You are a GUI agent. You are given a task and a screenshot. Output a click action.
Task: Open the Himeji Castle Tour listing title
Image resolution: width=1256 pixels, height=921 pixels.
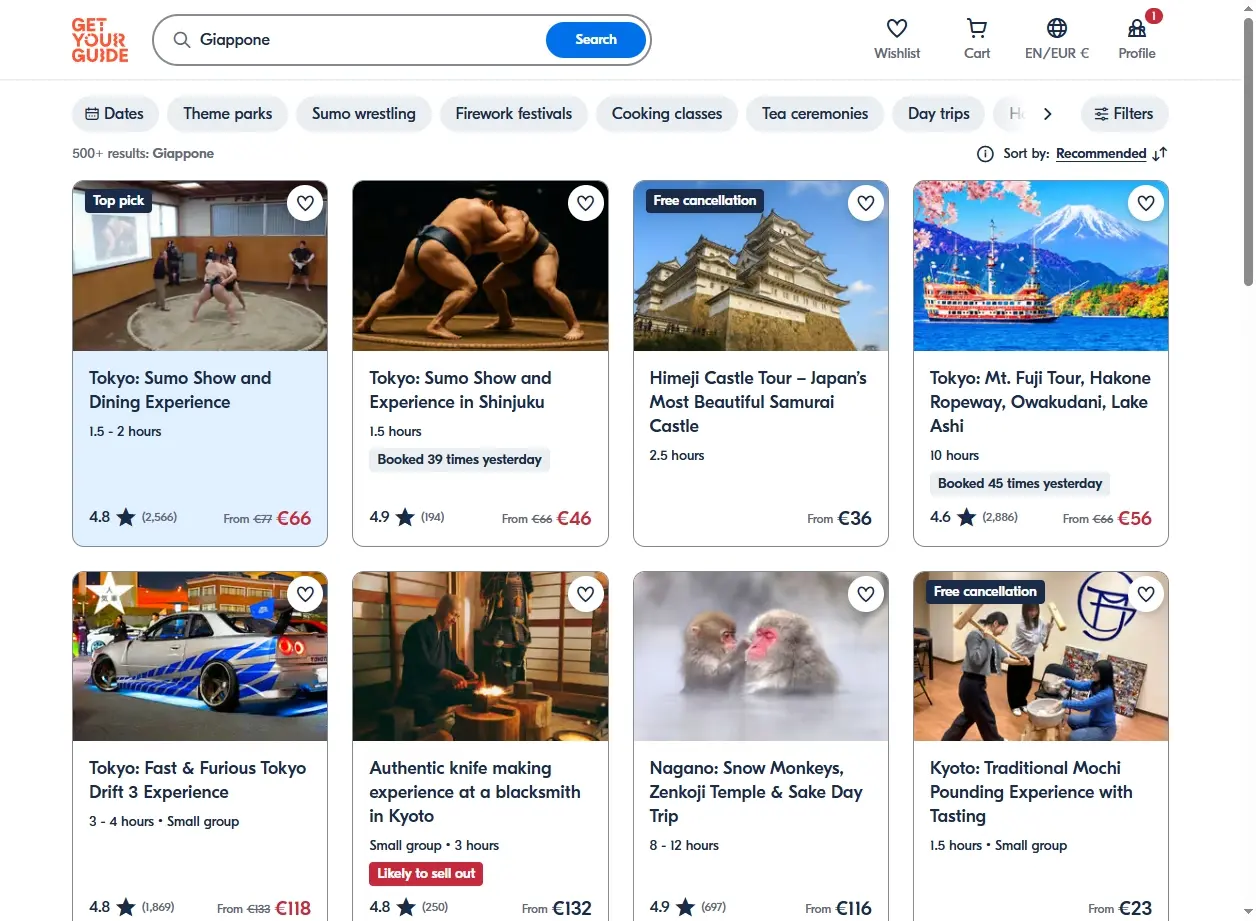coord(758,402)
